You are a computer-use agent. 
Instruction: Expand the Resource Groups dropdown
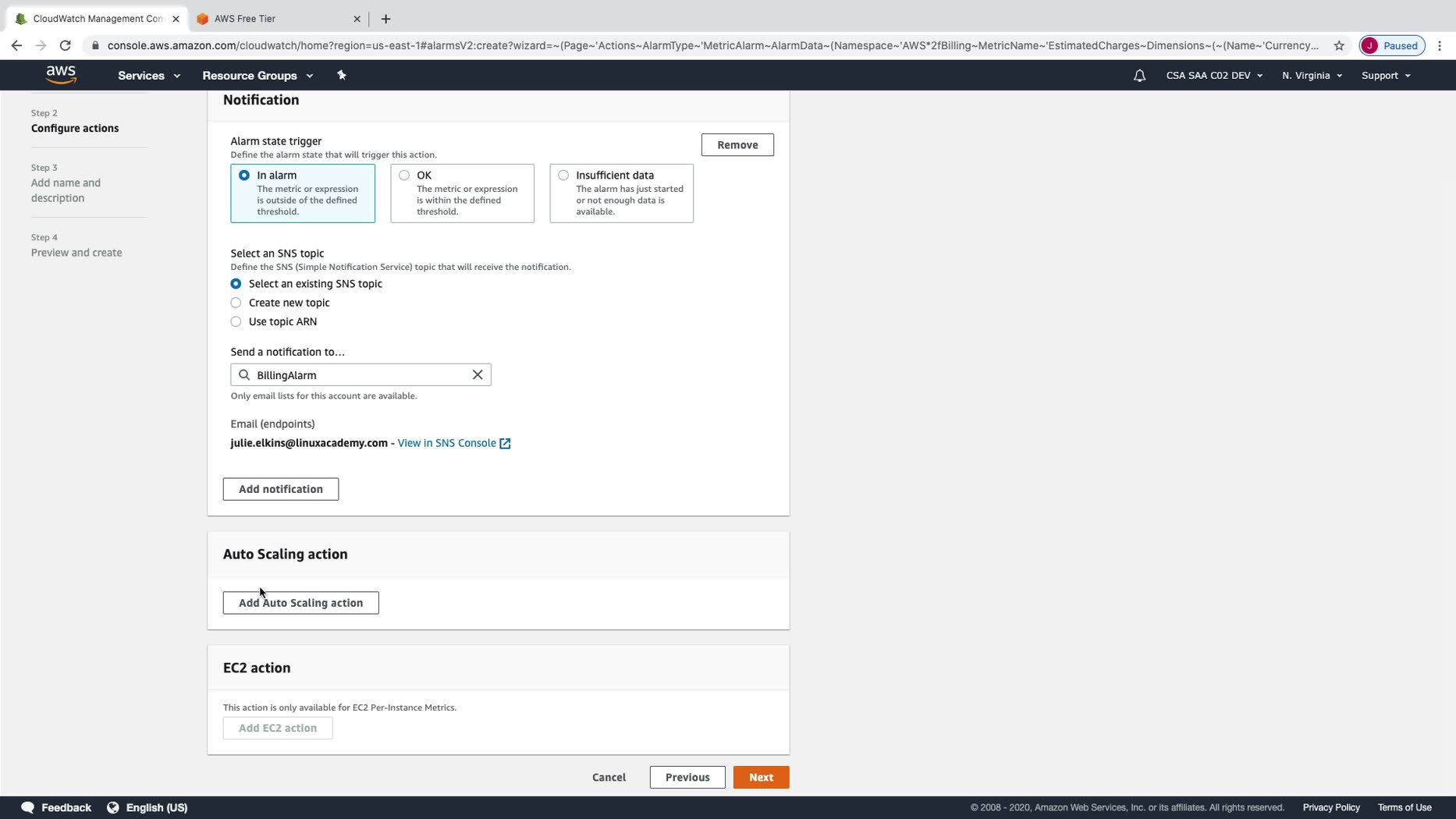click(x=257, y=76)
